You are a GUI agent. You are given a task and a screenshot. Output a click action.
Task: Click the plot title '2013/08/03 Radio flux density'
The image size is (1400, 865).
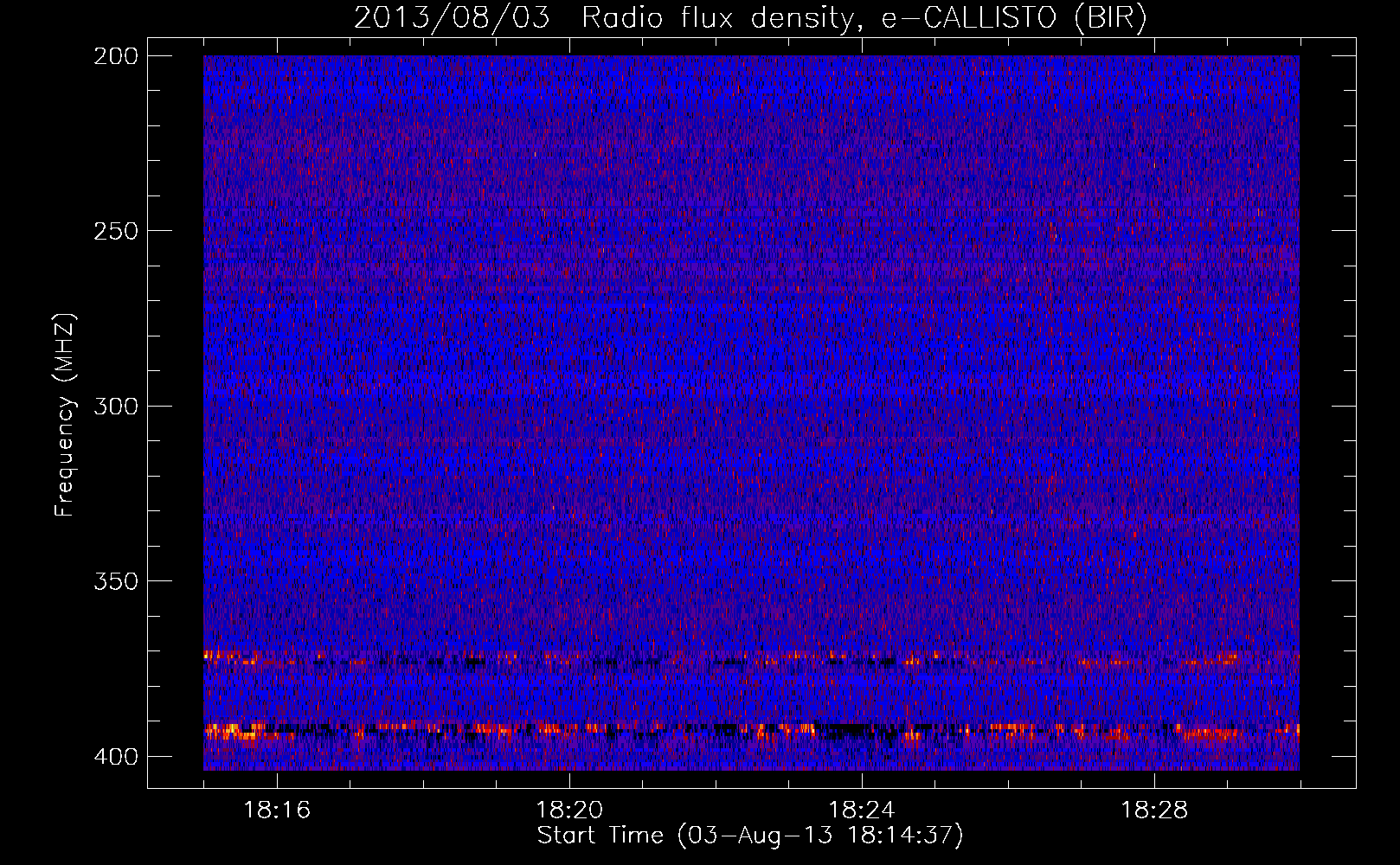(x=750, y=17)
